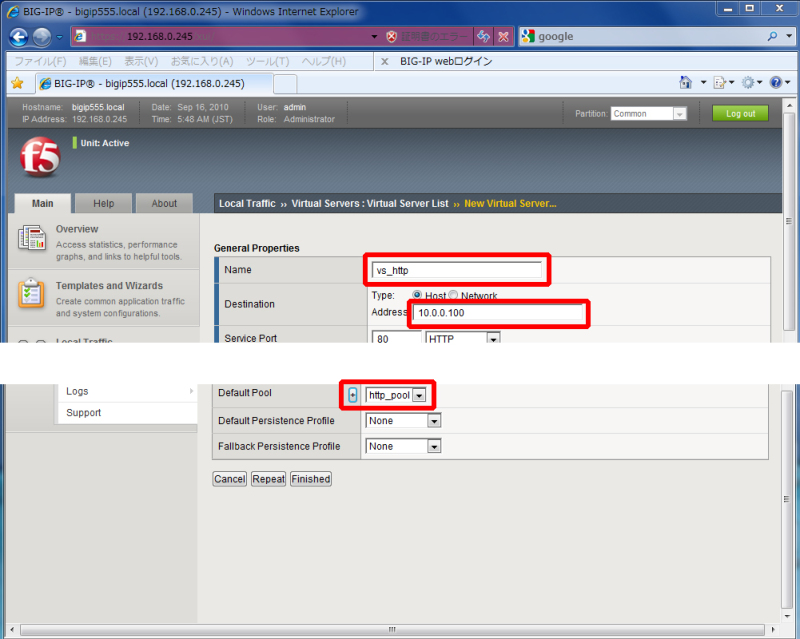Click the browser back arrow button
This screenshot has height=639, width=800.
pos(18,36)
